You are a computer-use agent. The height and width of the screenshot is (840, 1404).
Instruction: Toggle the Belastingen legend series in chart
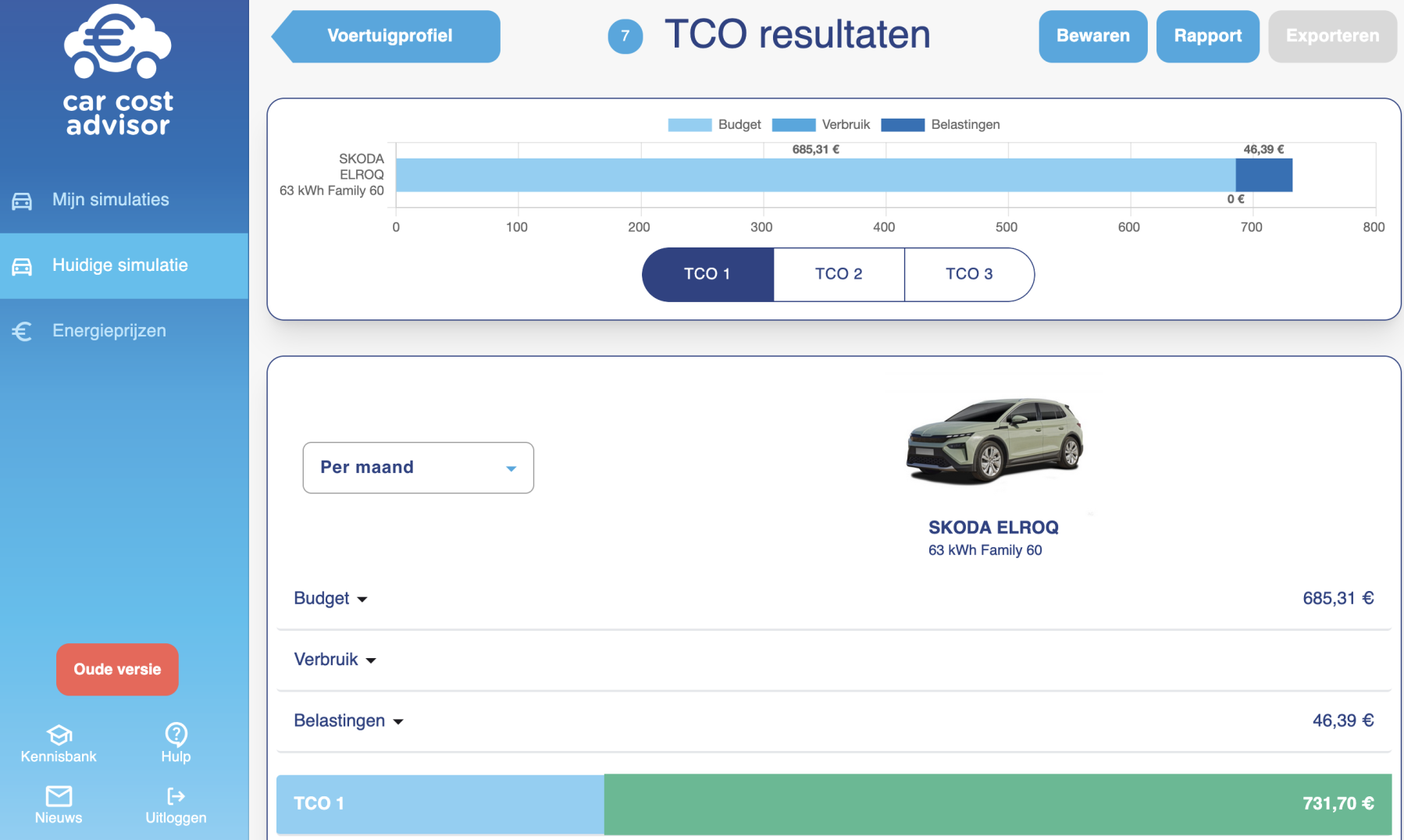[940, 125]
